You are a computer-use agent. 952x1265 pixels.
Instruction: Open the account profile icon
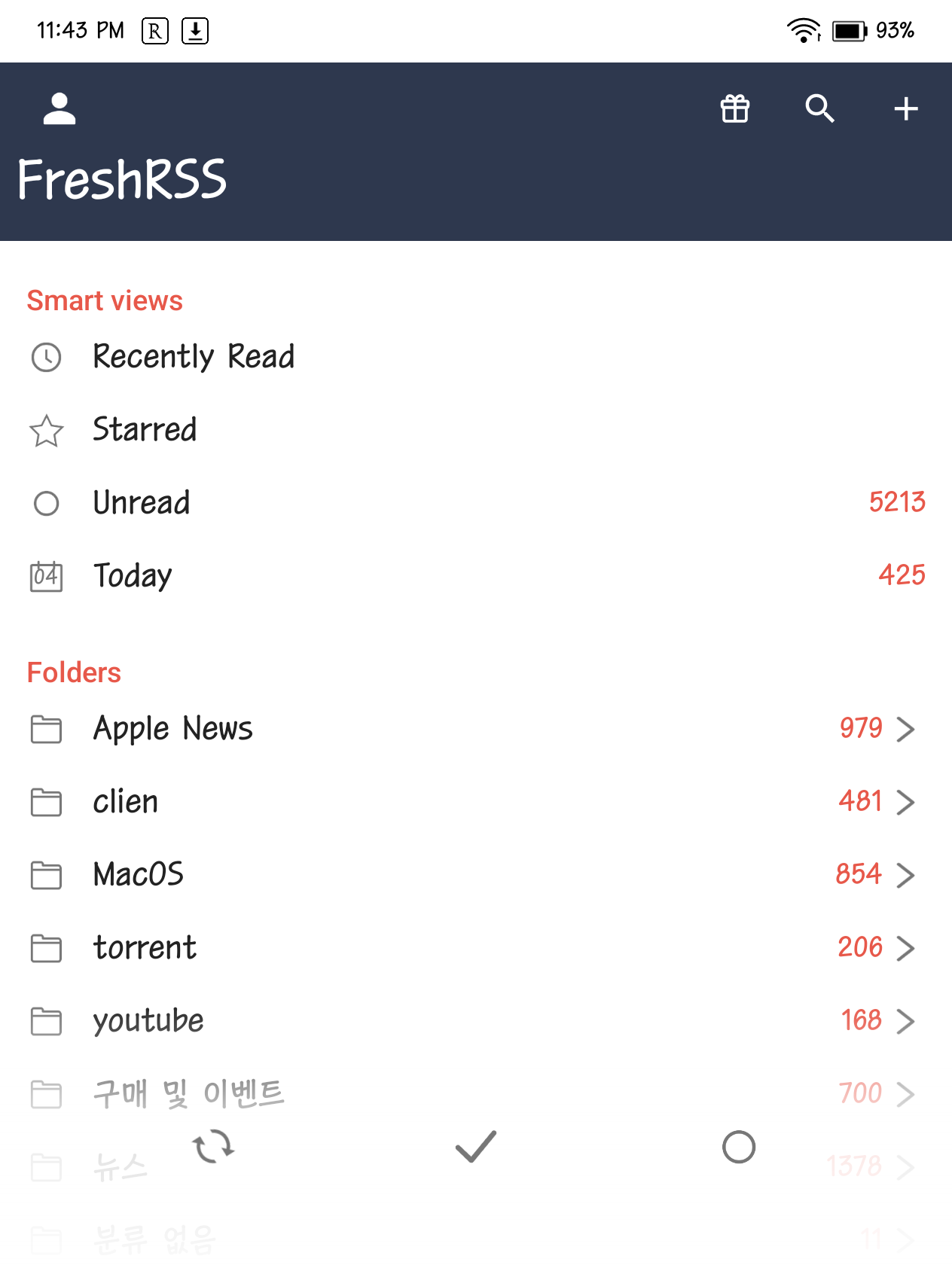pyautogui.click(x=59, y=109)
